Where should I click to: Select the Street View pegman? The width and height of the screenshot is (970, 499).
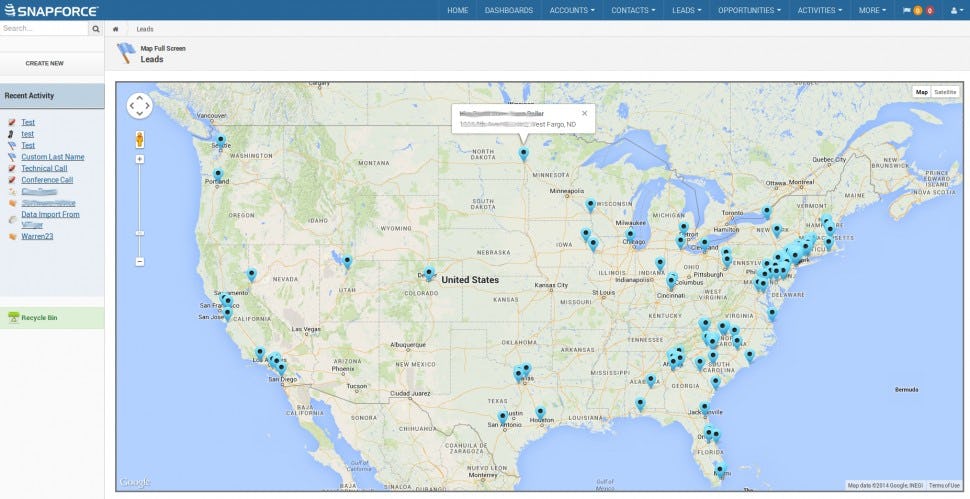140,139
